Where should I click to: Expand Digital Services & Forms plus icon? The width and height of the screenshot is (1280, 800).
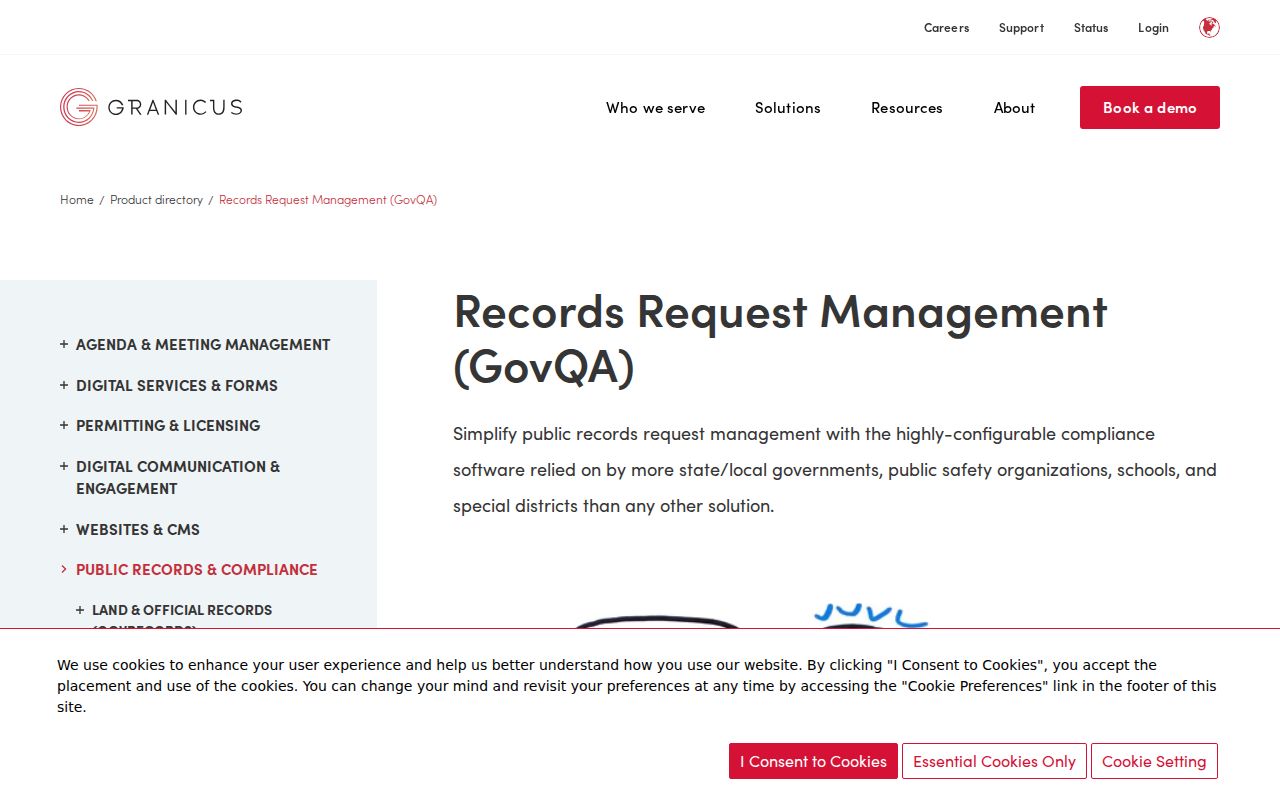point(64,385)
